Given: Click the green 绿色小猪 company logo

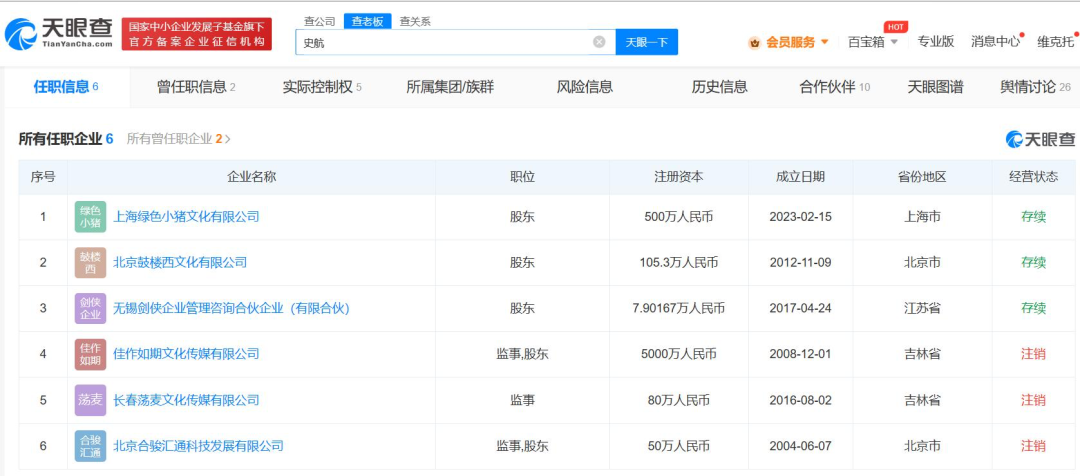Looking at the screenshot, I should (x=90, y=217).
